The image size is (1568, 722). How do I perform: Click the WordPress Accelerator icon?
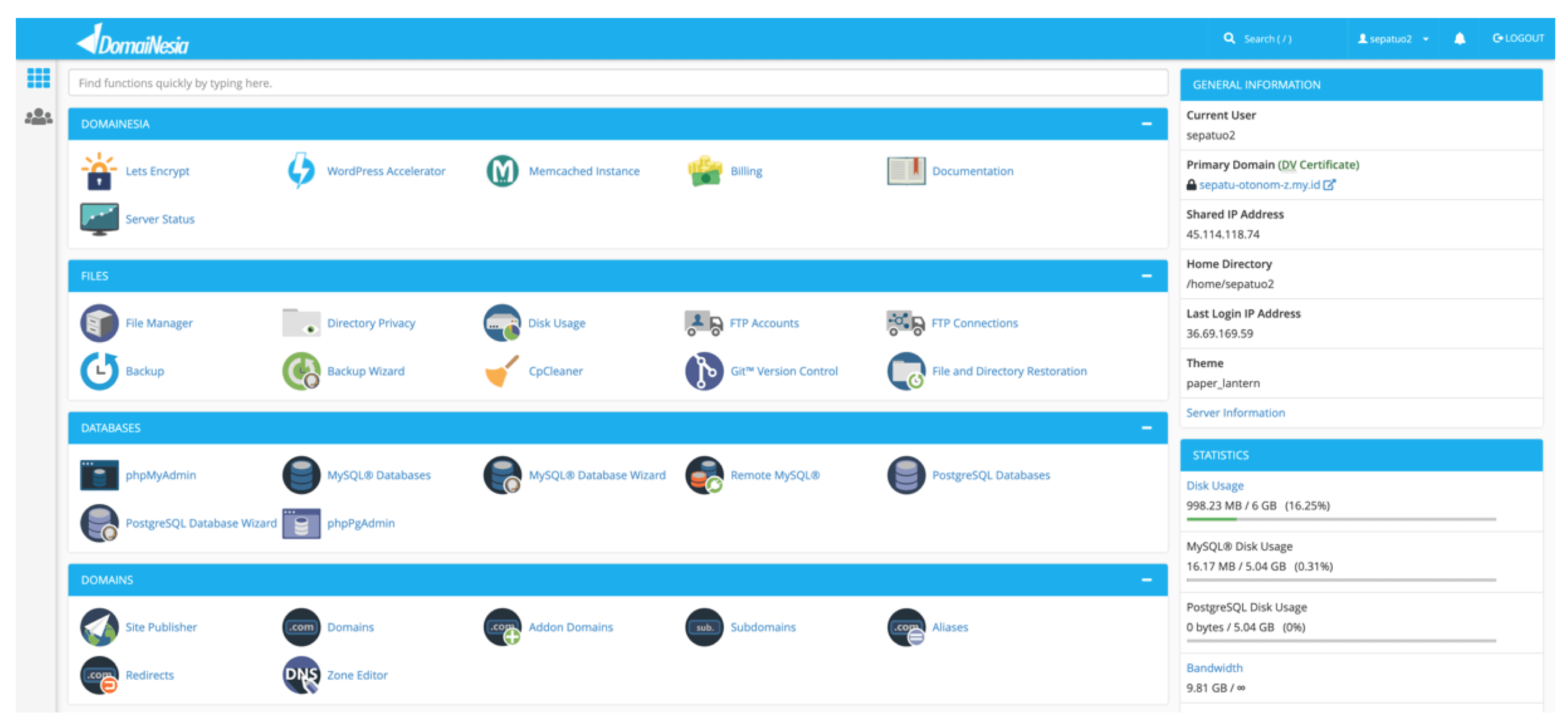(301, 171)
